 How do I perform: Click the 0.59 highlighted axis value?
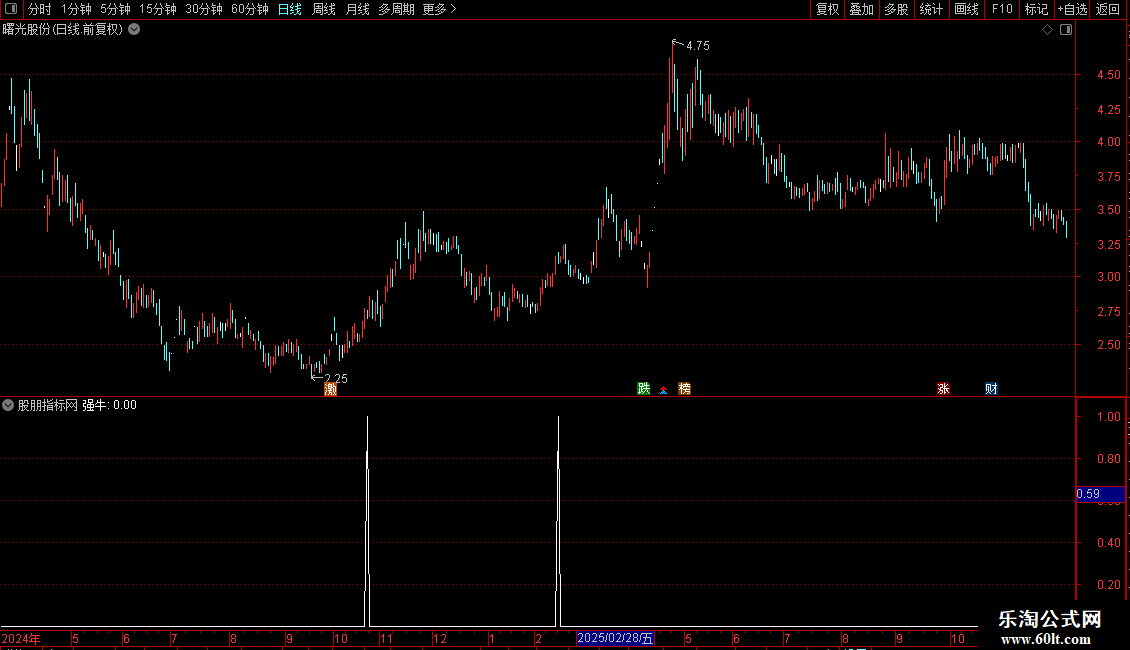click(1100, 494)
